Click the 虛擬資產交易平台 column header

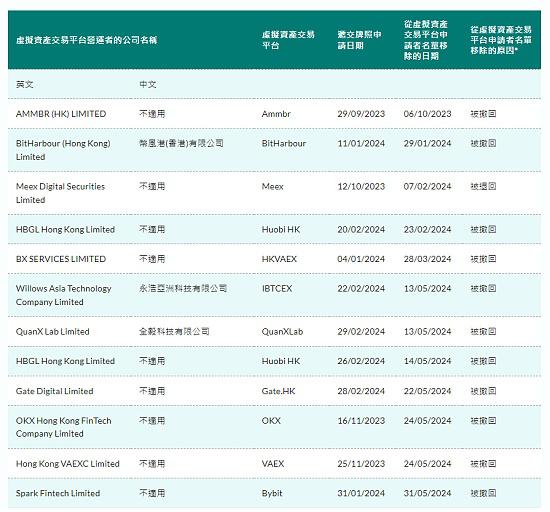(x=288, y=40)
